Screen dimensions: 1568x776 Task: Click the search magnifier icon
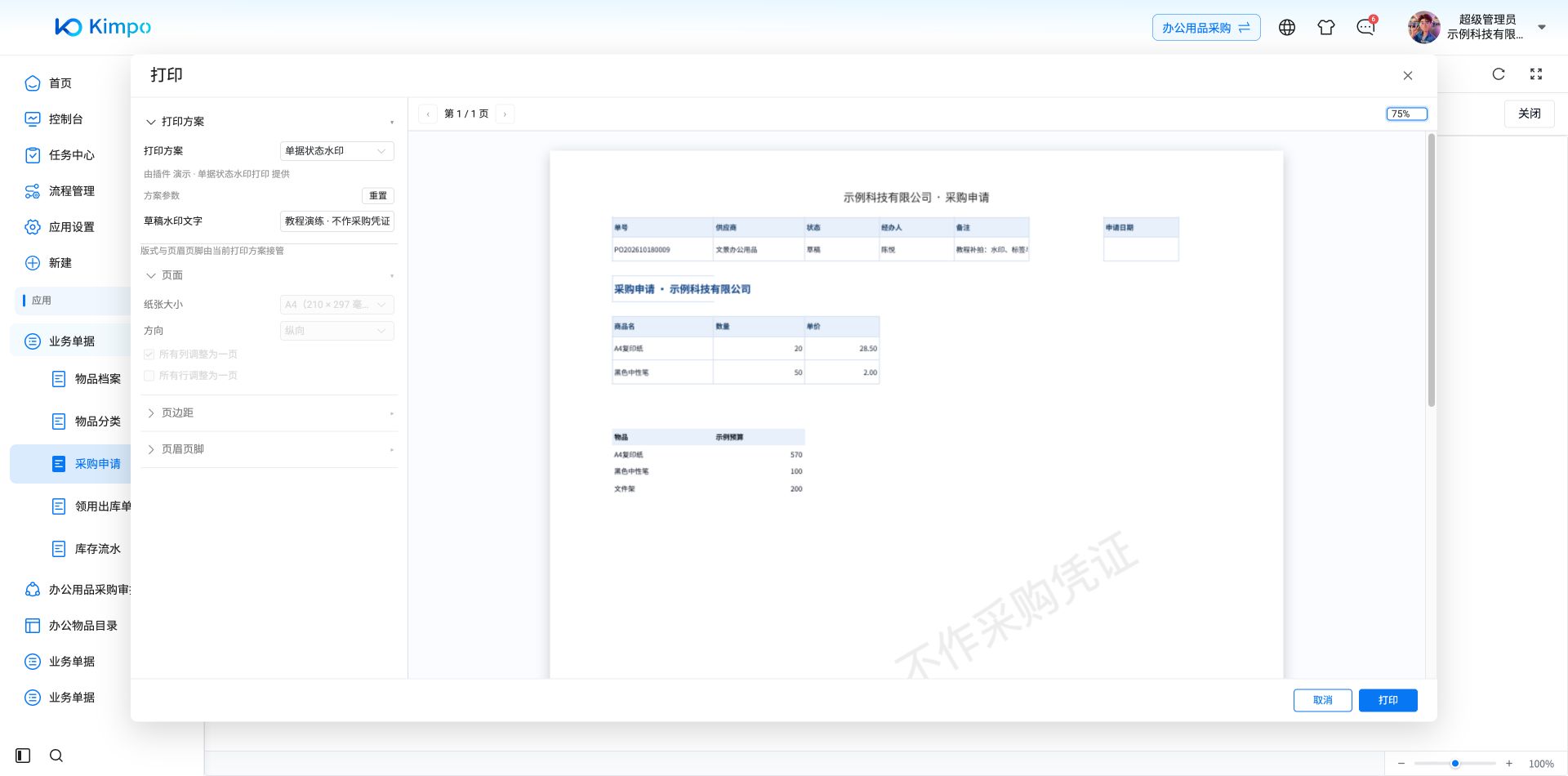pos(56,756)
